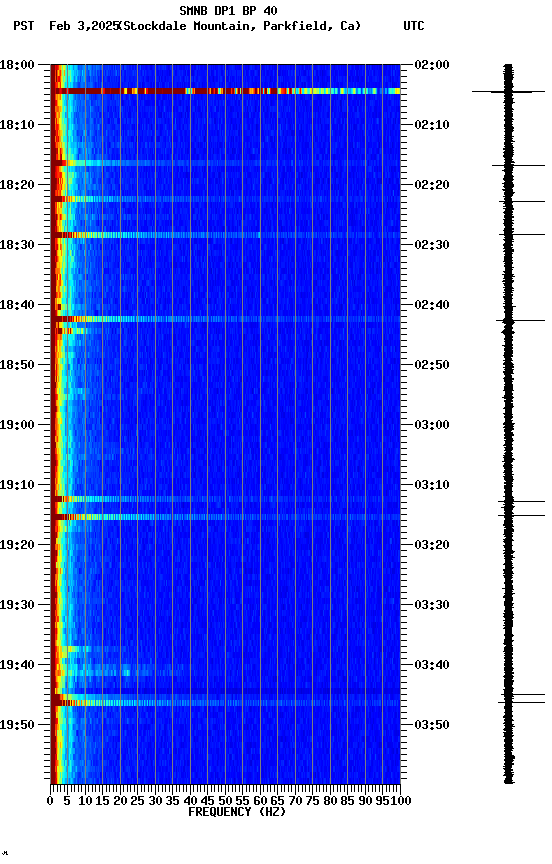Click the 02:10 UTC time label

tap(432, 125)
